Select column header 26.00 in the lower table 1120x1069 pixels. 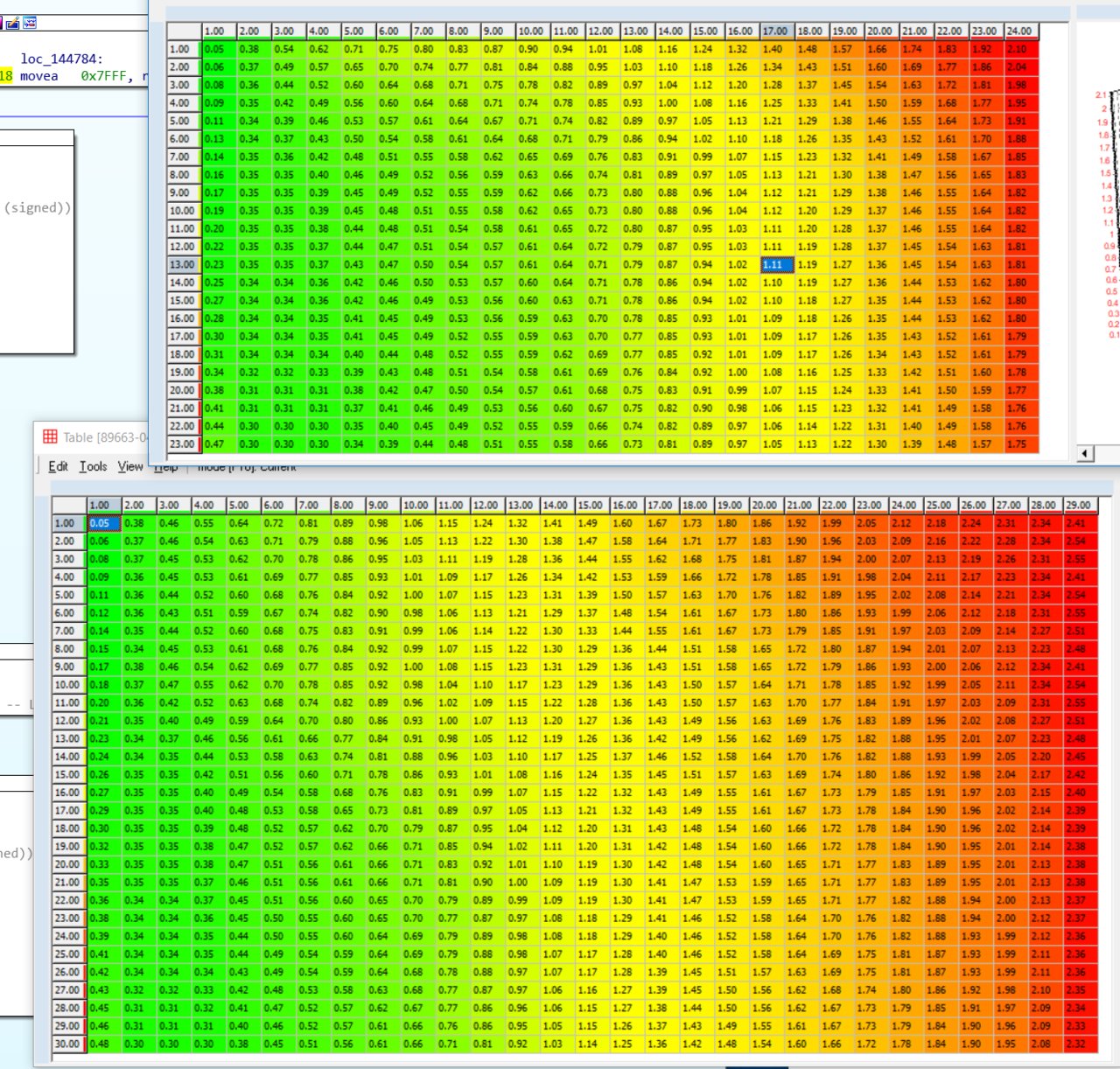tap(976, 505)
